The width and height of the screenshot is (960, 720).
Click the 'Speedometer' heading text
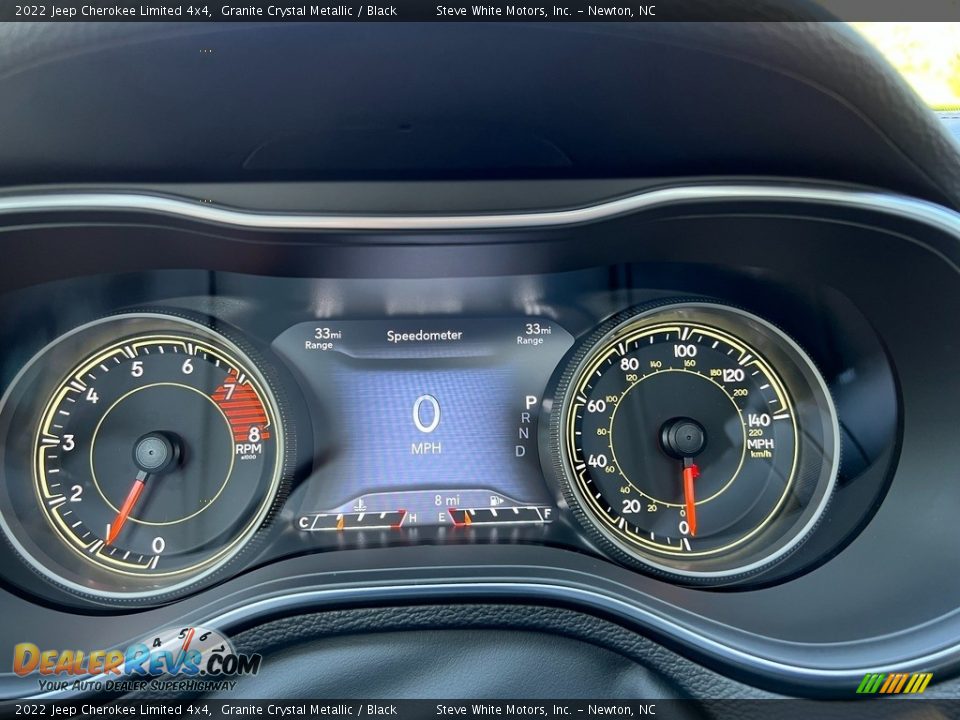[424, 336]
